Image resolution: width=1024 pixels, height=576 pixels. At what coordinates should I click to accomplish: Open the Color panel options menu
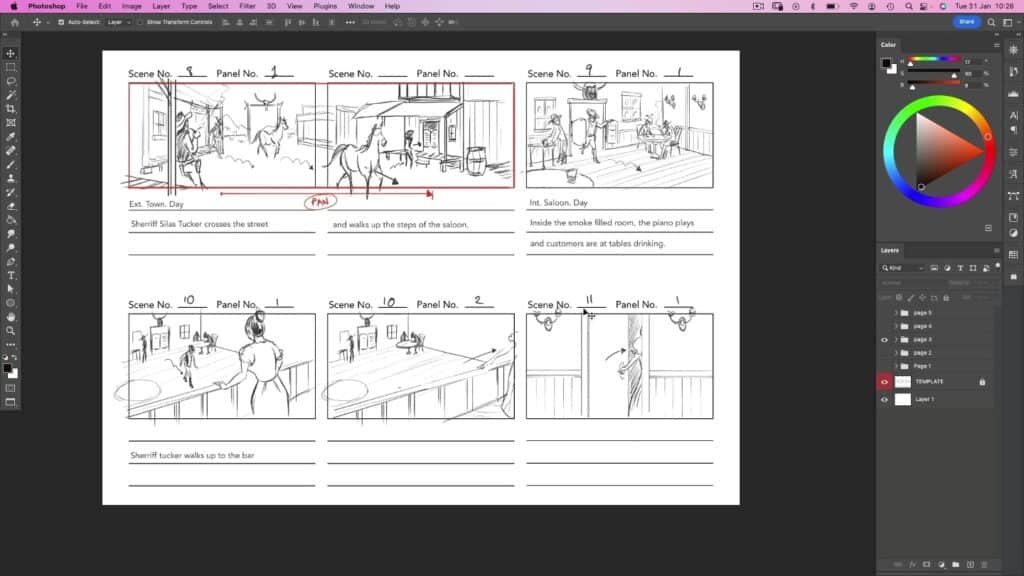[997, 45]
